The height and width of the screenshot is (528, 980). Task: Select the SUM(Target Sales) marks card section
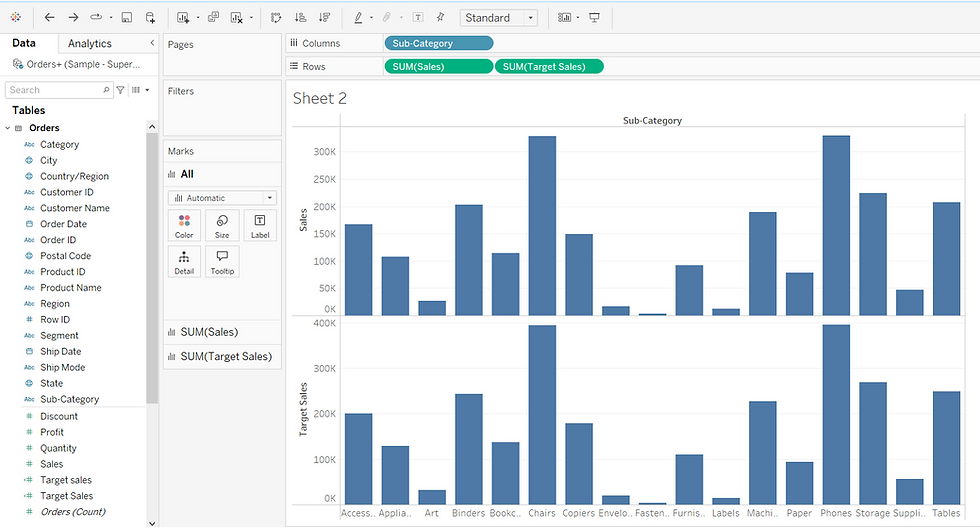[222, 357]
